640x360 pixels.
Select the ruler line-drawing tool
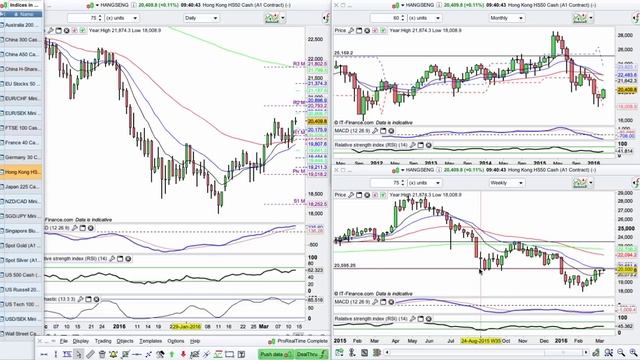coord(91,354)
